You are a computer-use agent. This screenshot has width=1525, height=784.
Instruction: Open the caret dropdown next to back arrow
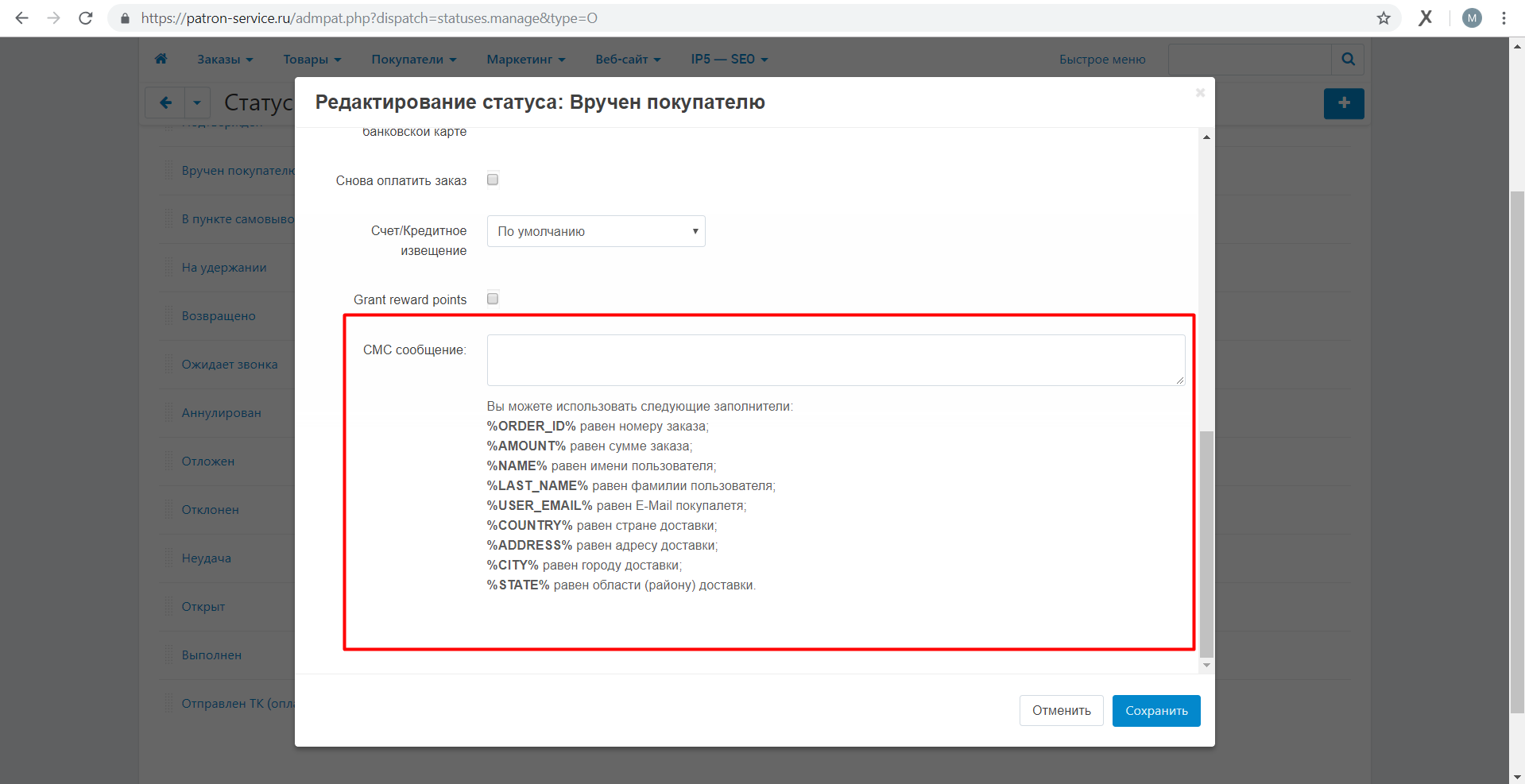(197, 102)
